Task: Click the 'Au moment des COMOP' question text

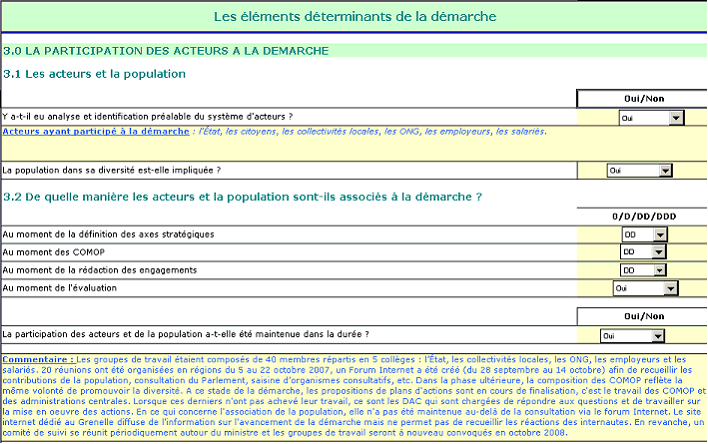Action: click(x=54, y=252)
